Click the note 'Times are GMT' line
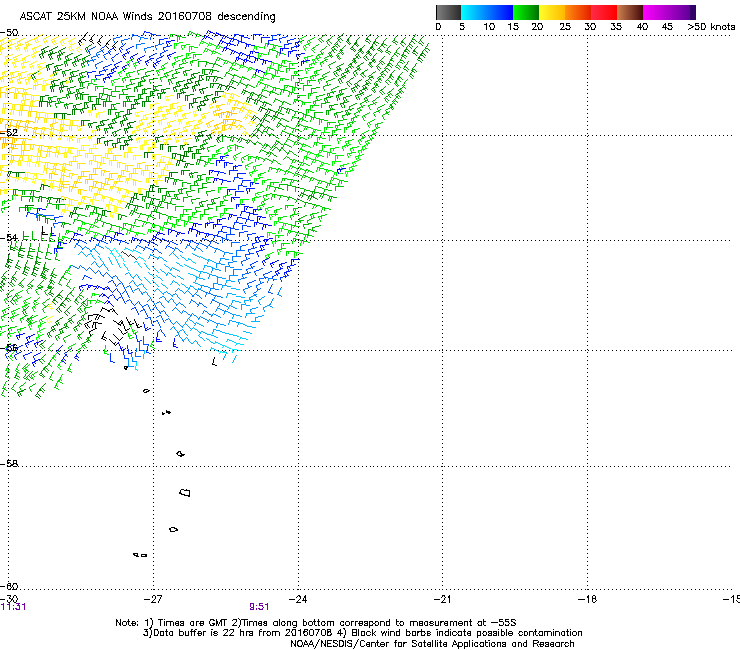Screen dimensions: 740x650 316,623
